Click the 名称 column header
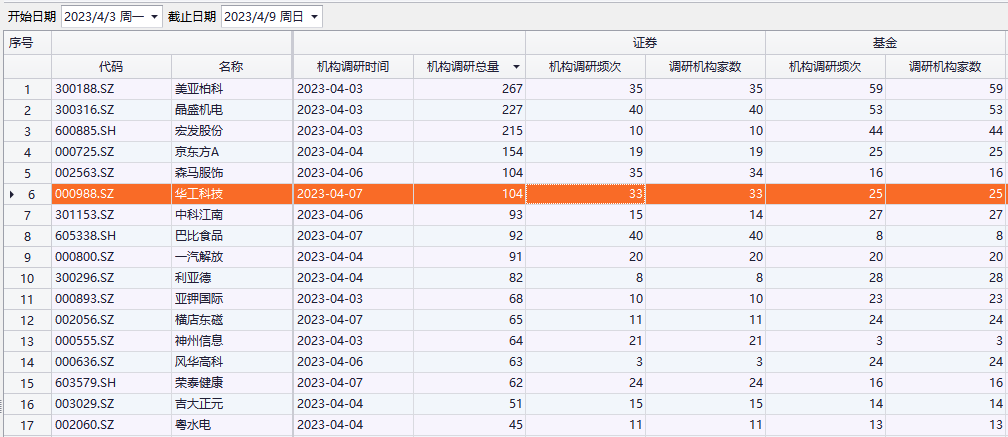Screen dimensions: 1008x437 pyautogui.click(x=231, y=67)
